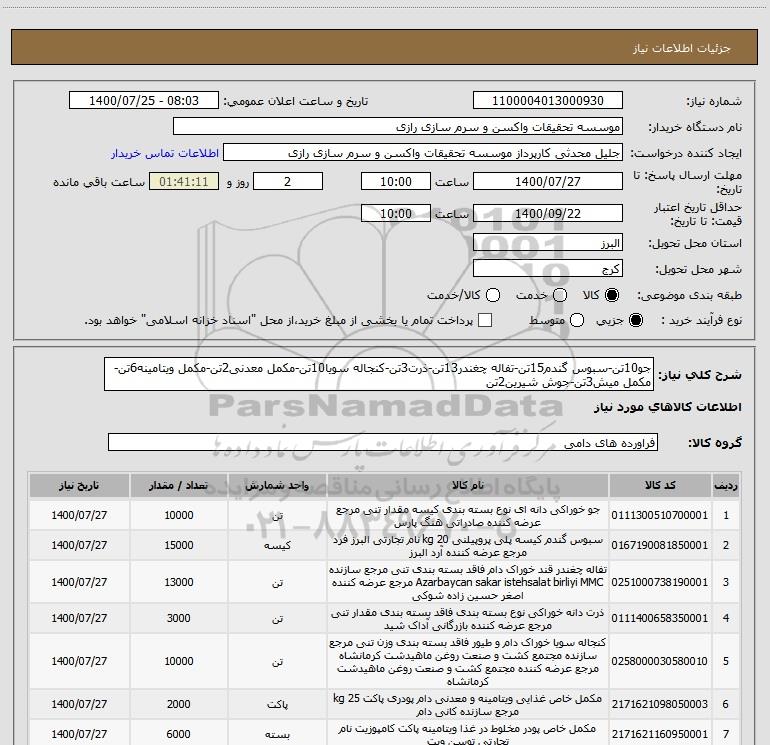
Task: Click the ردیف column header
Action: pyautogui.click(x=726, y=485)
